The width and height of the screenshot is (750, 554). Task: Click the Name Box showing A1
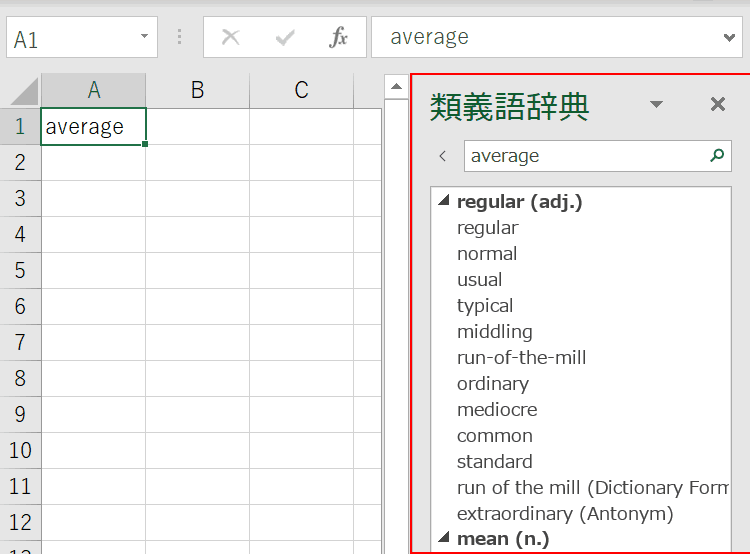[82, 37]
